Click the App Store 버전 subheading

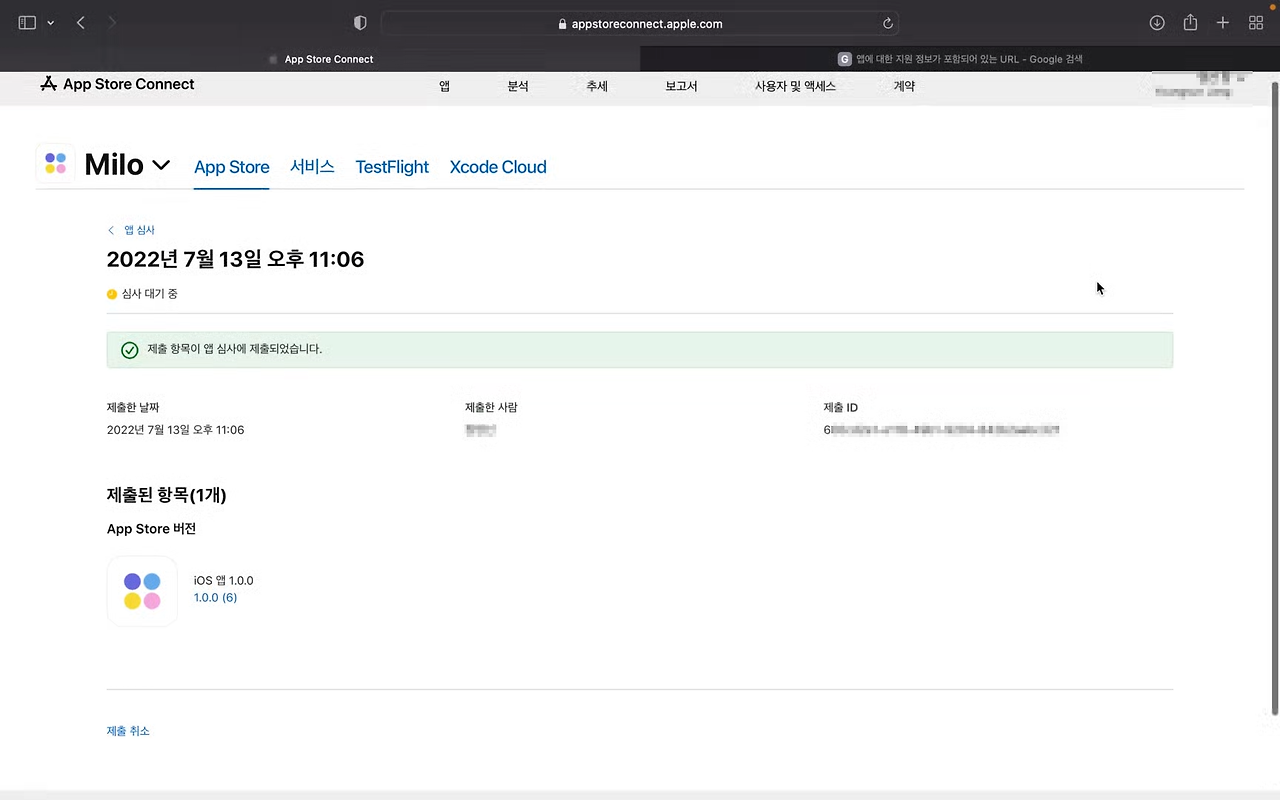tap(151, 529)
